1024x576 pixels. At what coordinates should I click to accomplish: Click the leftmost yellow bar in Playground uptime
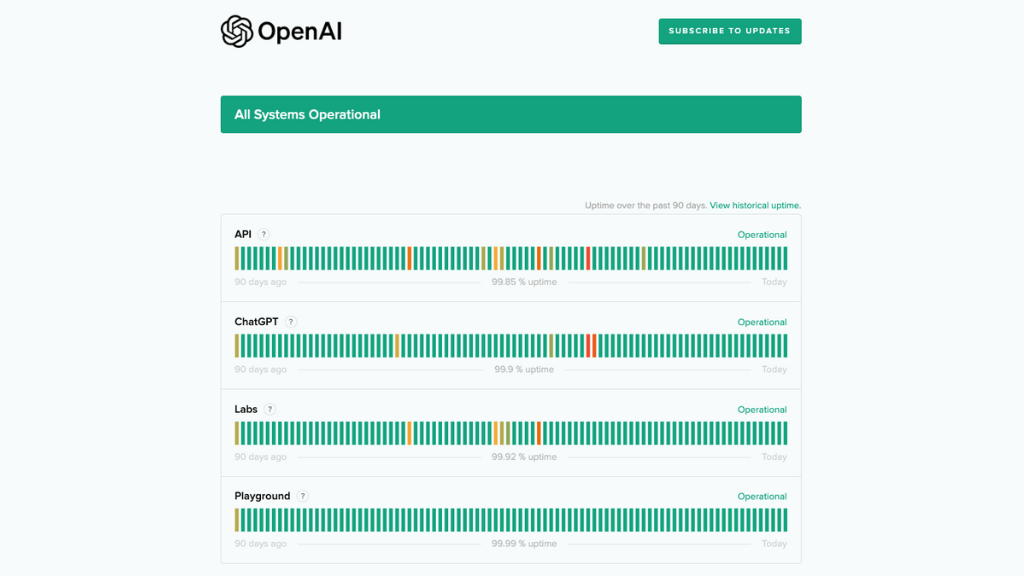click(x=237, y=520)
